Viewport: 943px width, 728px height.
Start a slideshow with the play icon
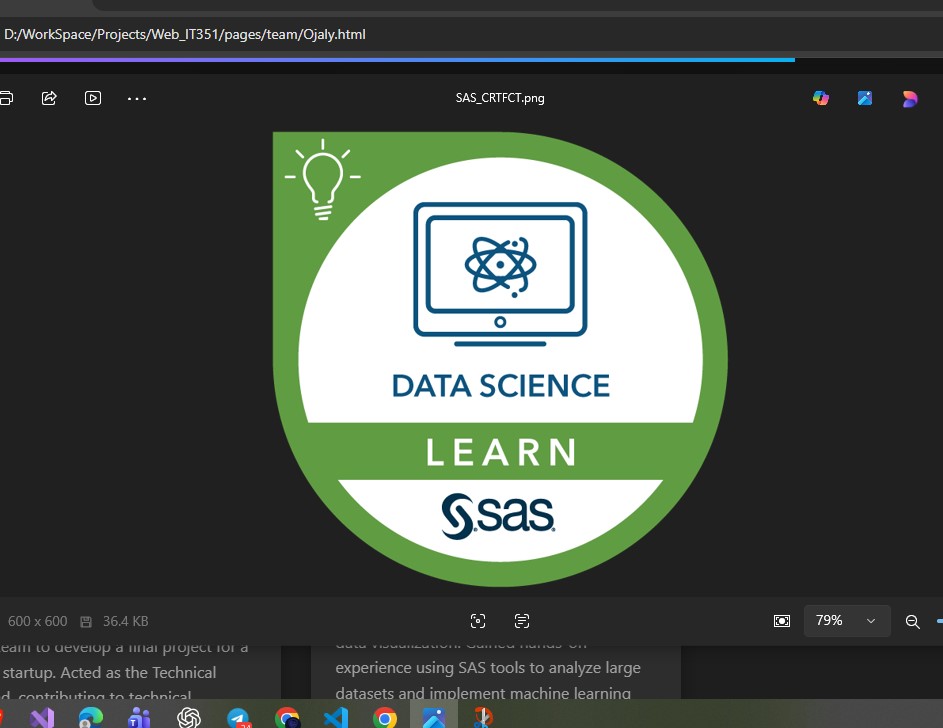(93, 98)
